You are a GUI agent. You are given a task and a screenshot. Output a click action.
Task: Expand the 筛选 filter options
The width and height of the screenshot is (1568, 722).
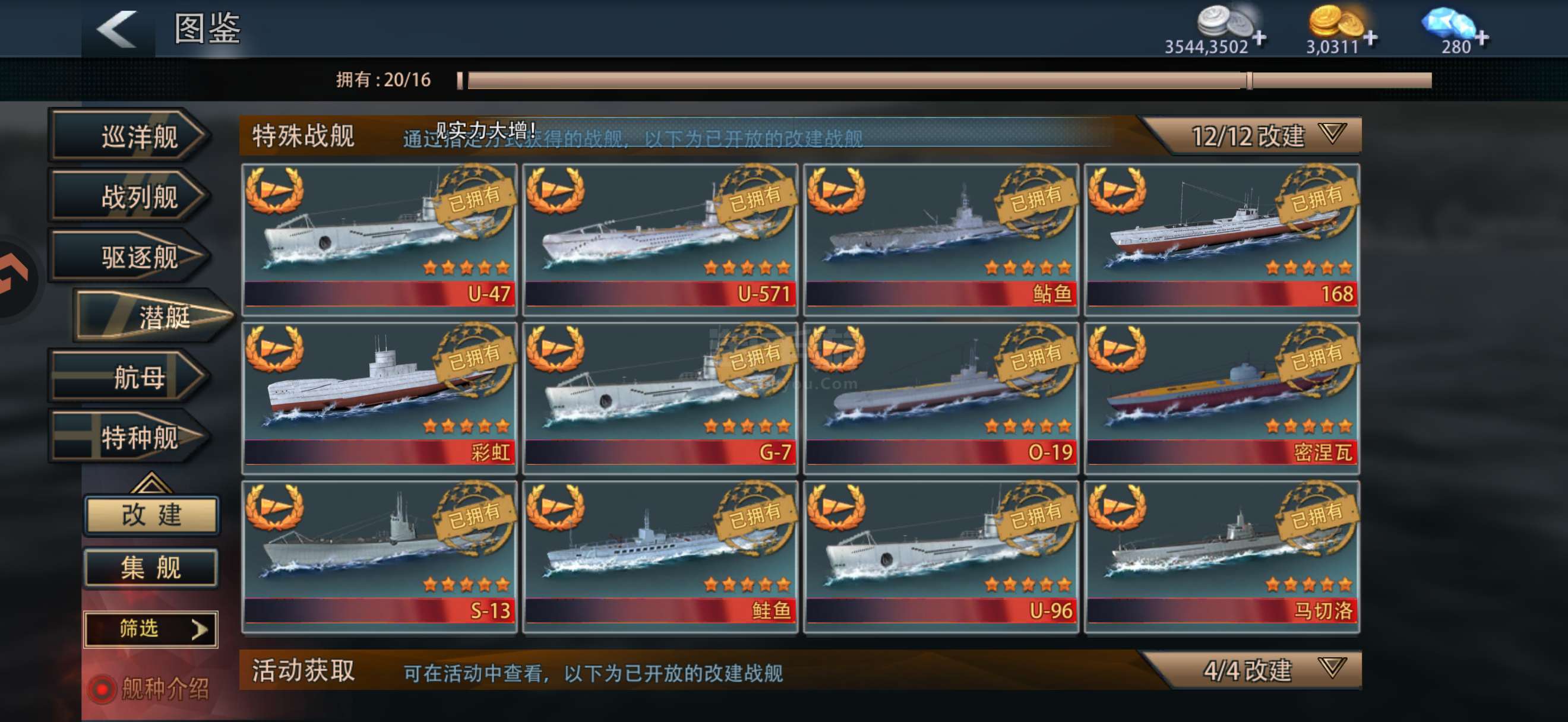pyautogui.click(x=150, y=629)
